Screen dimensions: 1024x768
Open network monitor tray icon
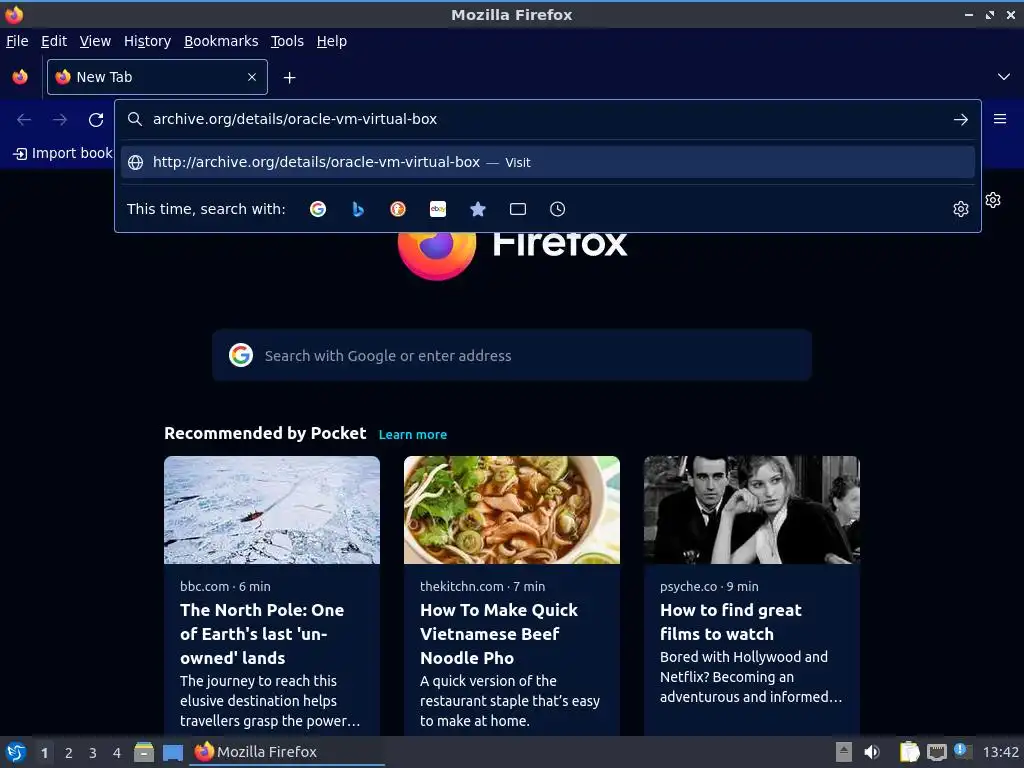tap(936, 752)
